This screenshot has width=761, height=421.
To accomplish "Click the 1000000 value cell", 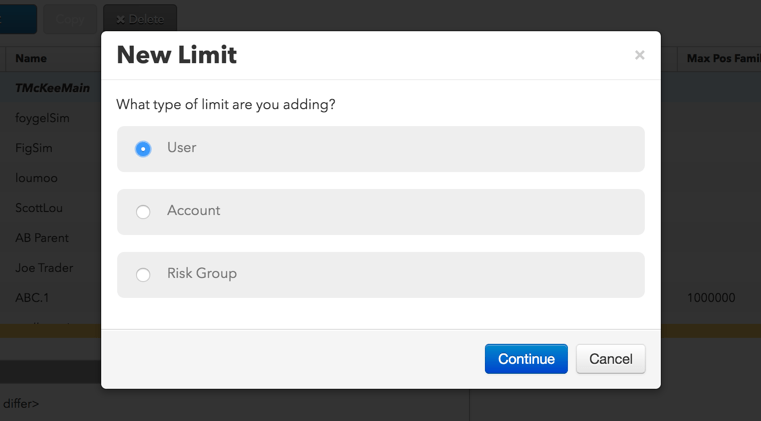I will (711, 298).
